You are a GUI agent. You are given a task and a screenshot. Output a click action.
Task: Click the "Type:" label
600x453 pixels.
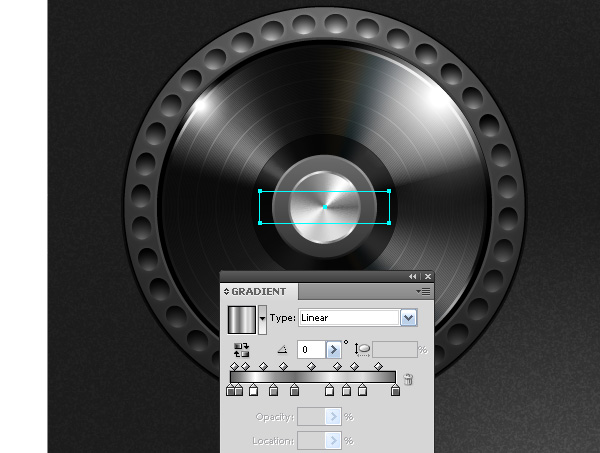pos(282,318)
